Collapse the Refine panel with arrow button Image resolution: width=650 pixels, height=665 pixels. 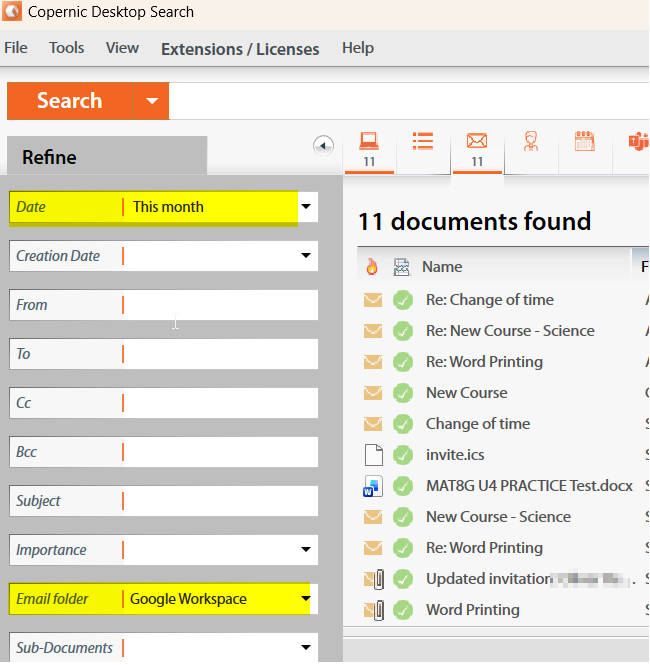pyautogui.click(x=323, y=146)
